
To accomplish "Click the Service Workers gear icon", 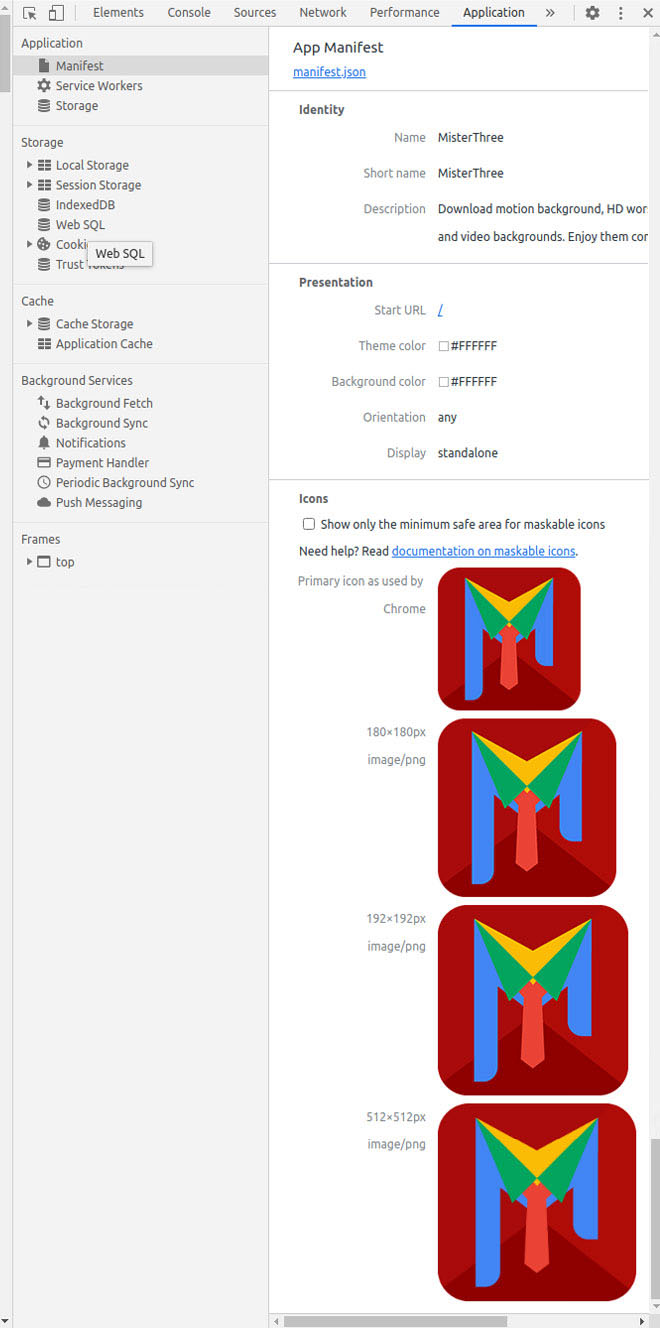I will point(44,86).
